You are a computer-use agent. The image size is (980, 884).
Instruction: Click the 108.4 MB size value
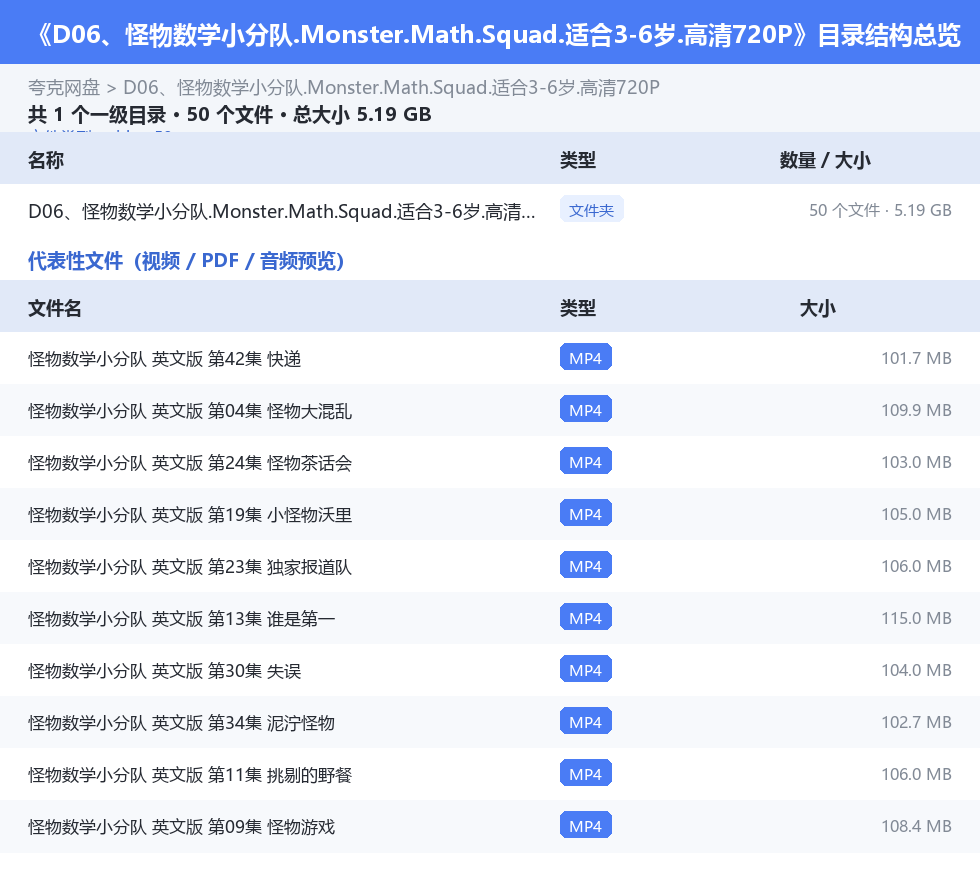point(916,825)
